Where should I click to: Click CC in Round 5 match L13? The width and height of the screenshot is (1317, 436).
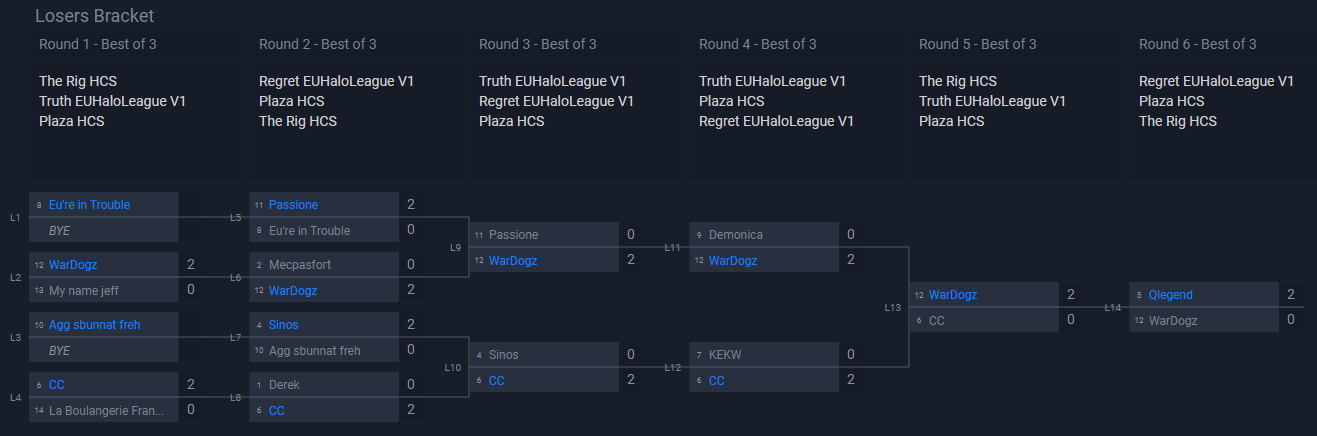tap(936, 321)
